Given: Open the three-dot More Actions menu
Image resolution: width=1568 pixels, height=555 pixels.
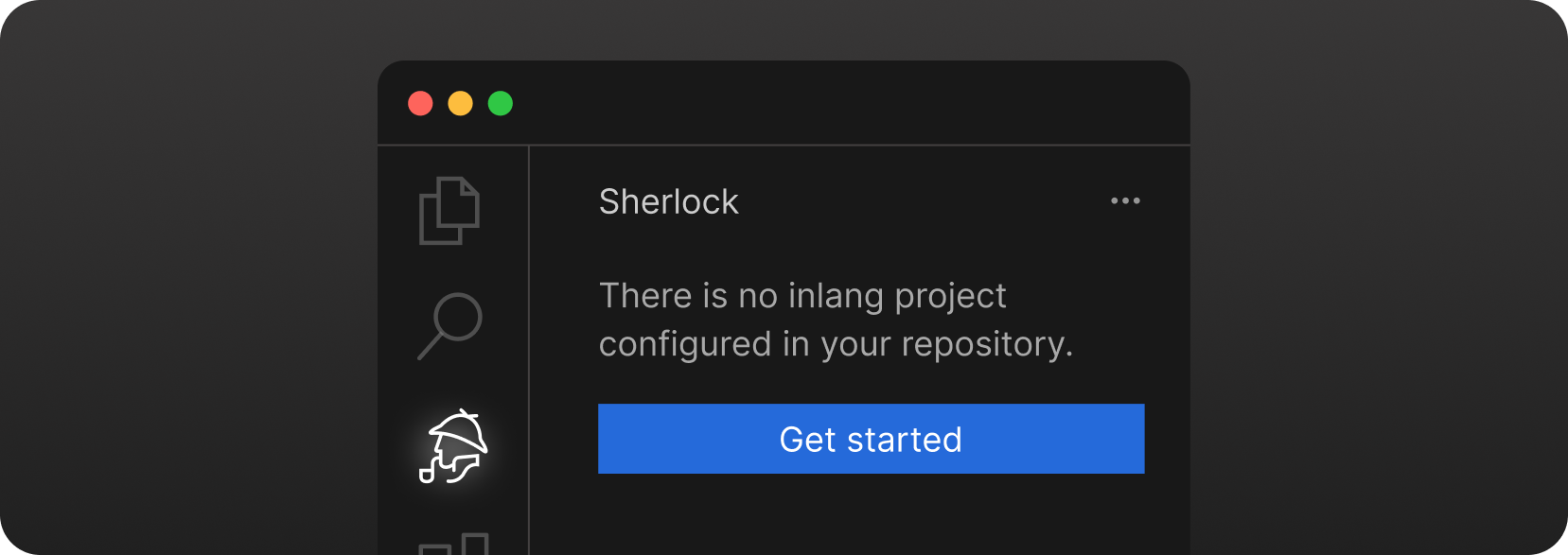Looking at the screenshot, I should [x=1125, y=200].
